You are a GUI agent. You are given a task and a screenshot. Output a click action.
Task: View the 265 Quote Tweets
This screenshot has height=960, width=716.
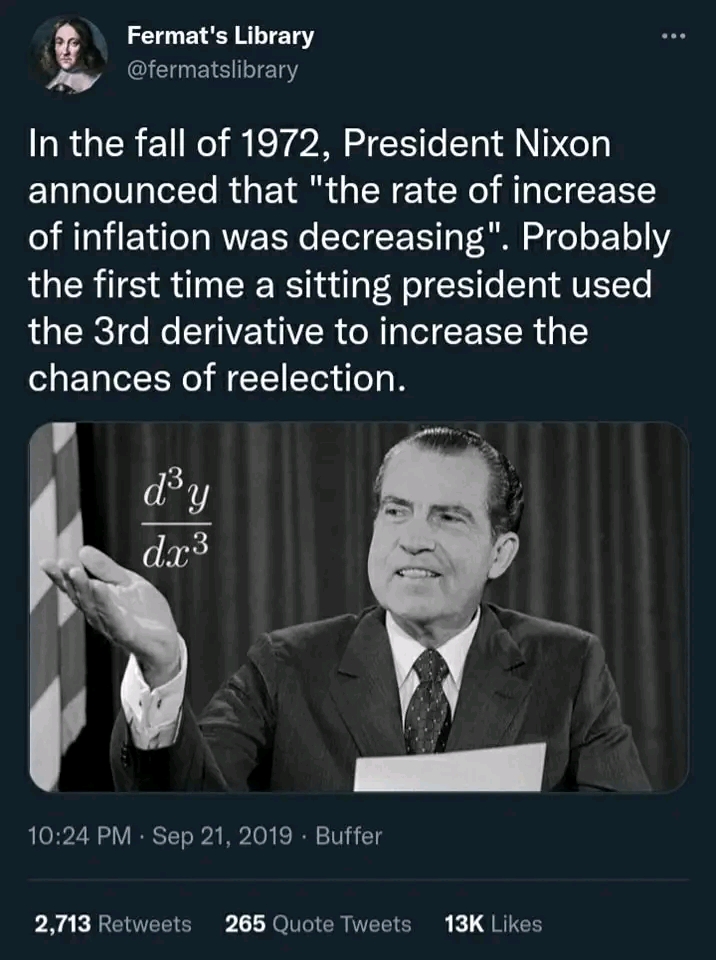coord(318,924)
